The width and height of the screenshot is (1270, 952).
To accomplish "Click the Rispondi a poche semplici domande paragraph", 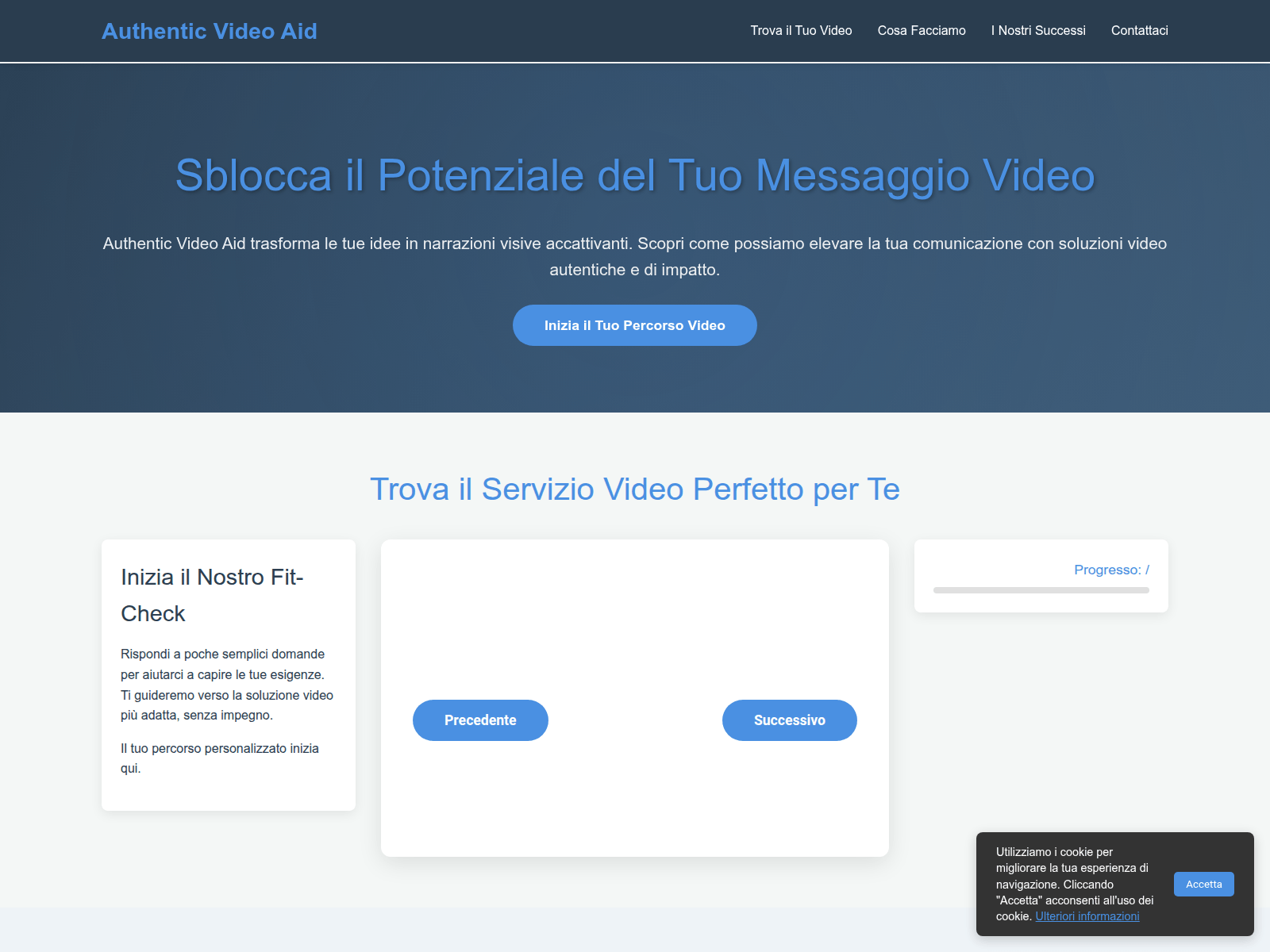I will click(228, 685).
